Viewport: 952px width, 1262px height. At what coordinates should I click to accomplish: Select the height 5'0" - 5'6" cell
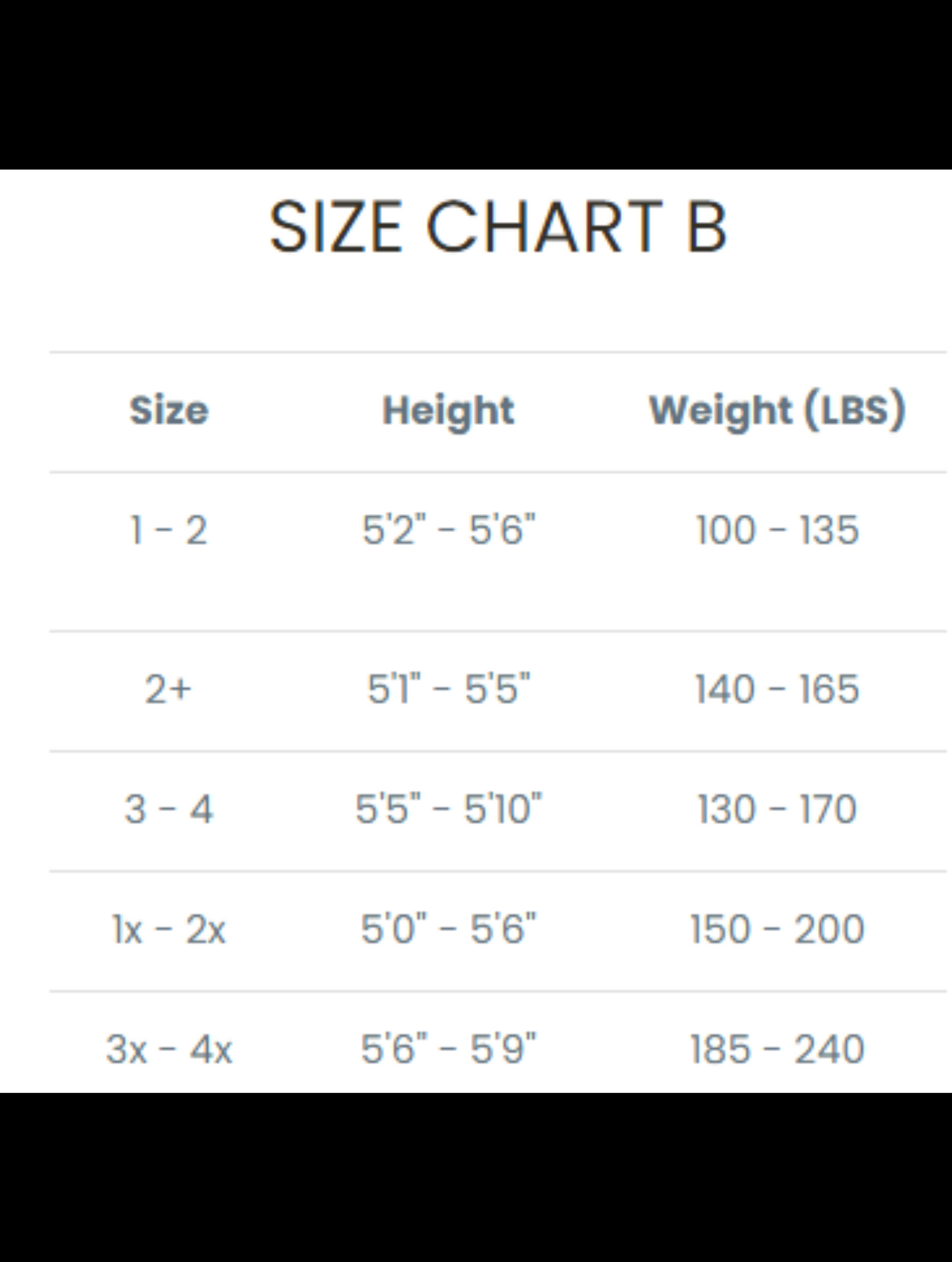click(449, 929)
